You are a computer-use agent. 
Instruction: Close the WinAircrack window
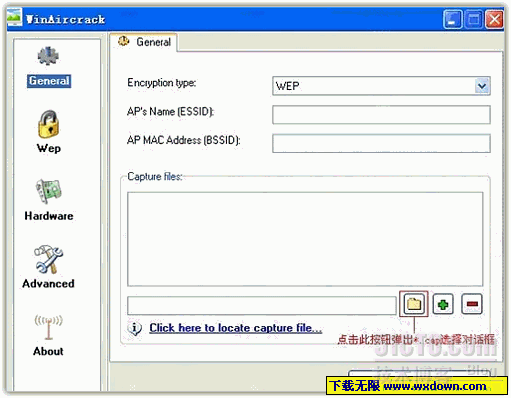pos(494,19)
